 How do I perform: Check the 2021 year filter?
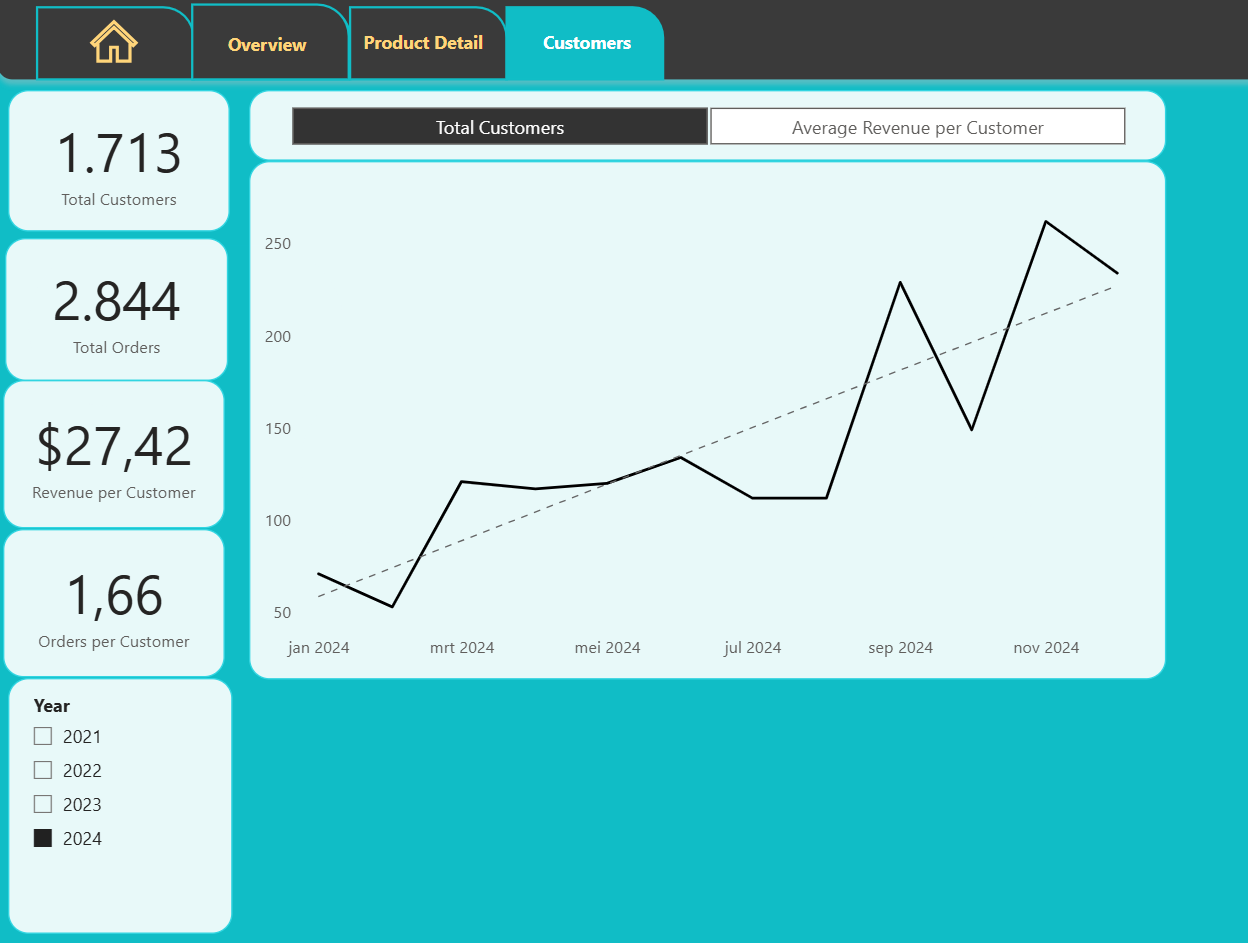coord(43,736)
